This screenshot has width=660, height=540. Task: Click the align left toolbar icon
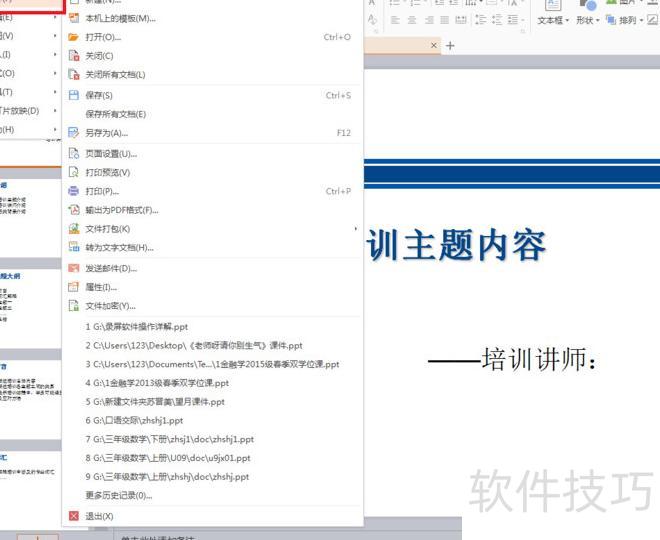[x=395, y=20]
